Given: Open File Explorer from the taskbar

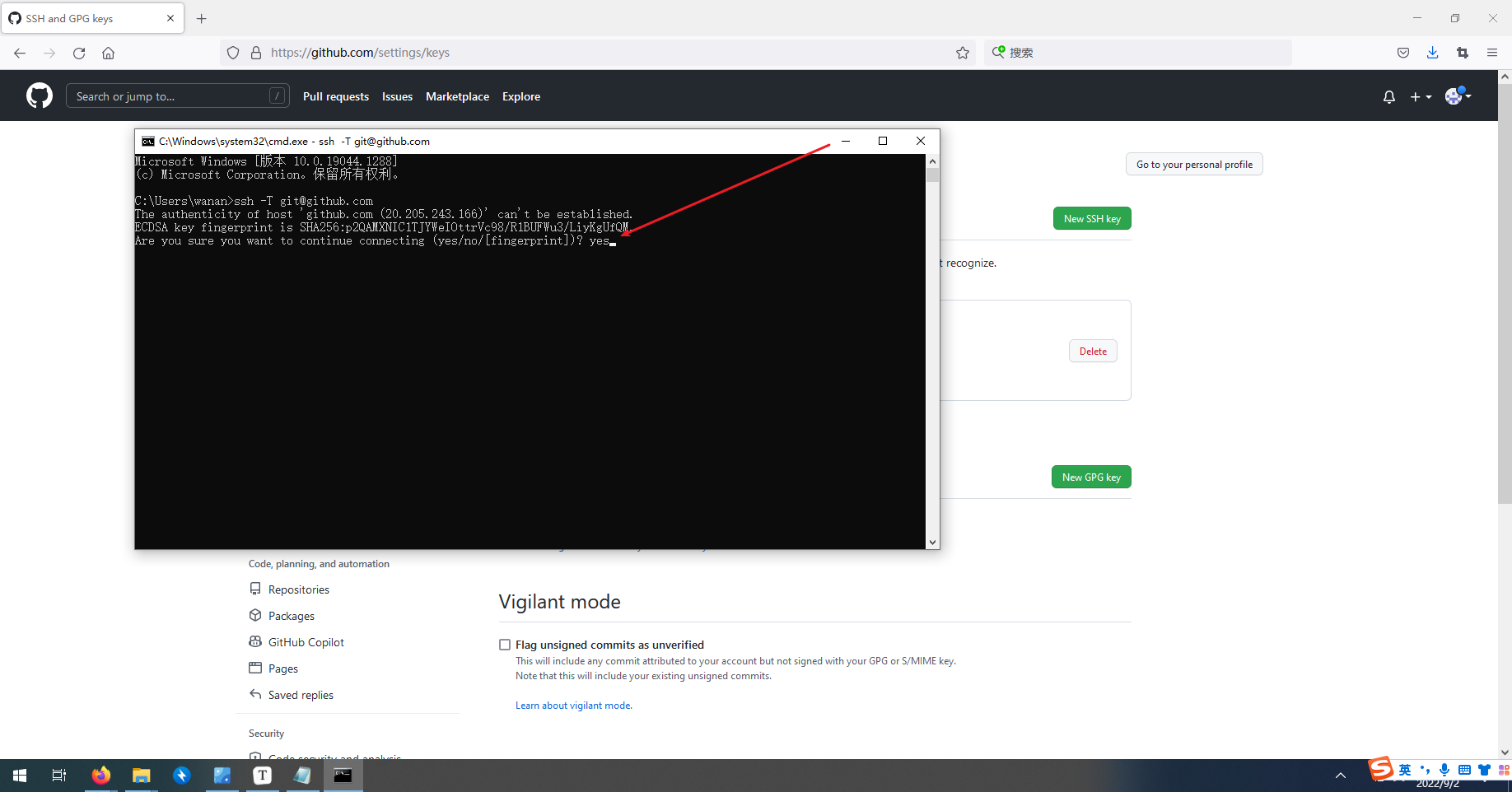Looking at the screenshot, I should pyautogui.click(x=142, y=776).
